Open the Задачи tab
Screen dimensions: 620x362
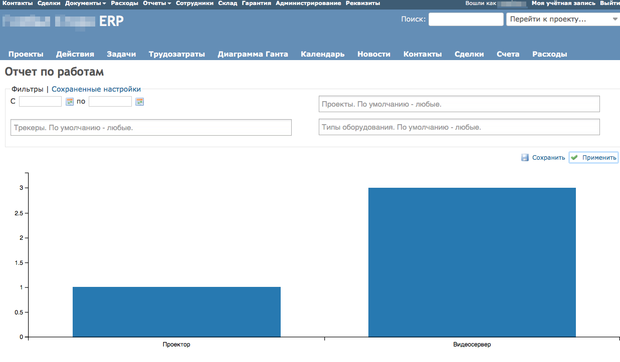pos(121,54)
